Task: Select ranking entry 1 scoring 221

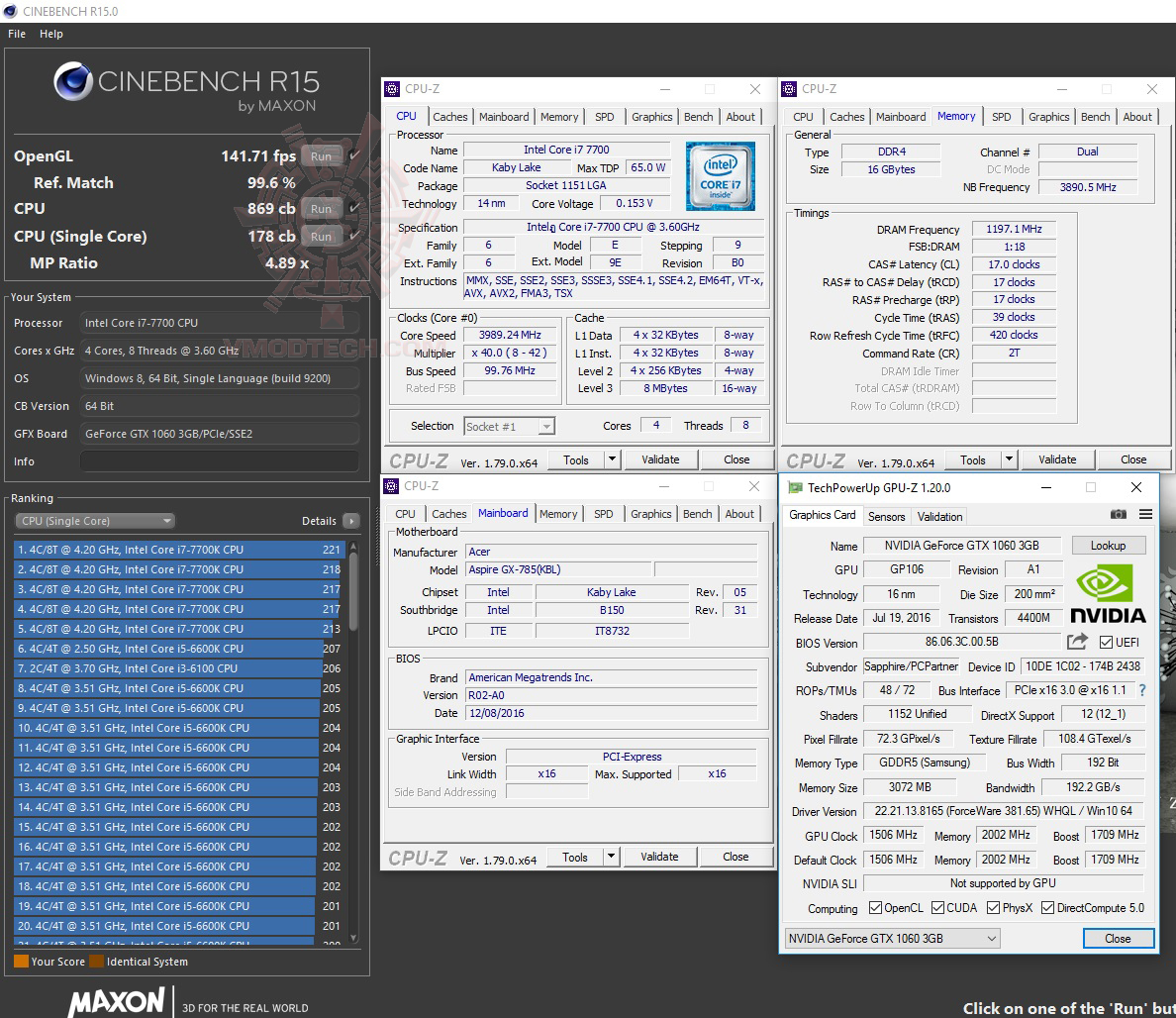Action: coord(178,550)
